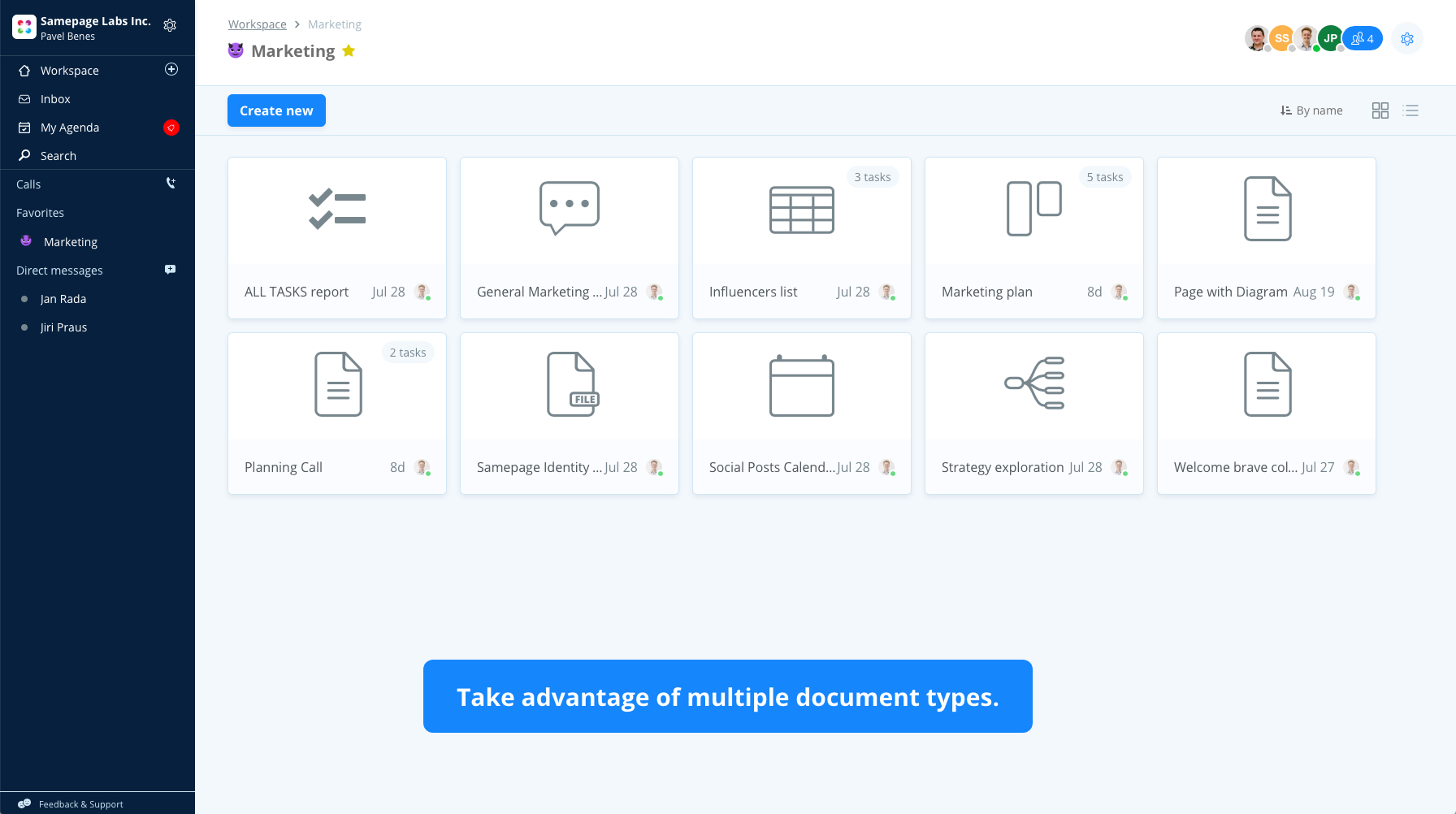Click the chat bubble icon on General Marketing
The height and width of the screenshot is (814, 1456).
pyautogui.click(x=570, y=208)
